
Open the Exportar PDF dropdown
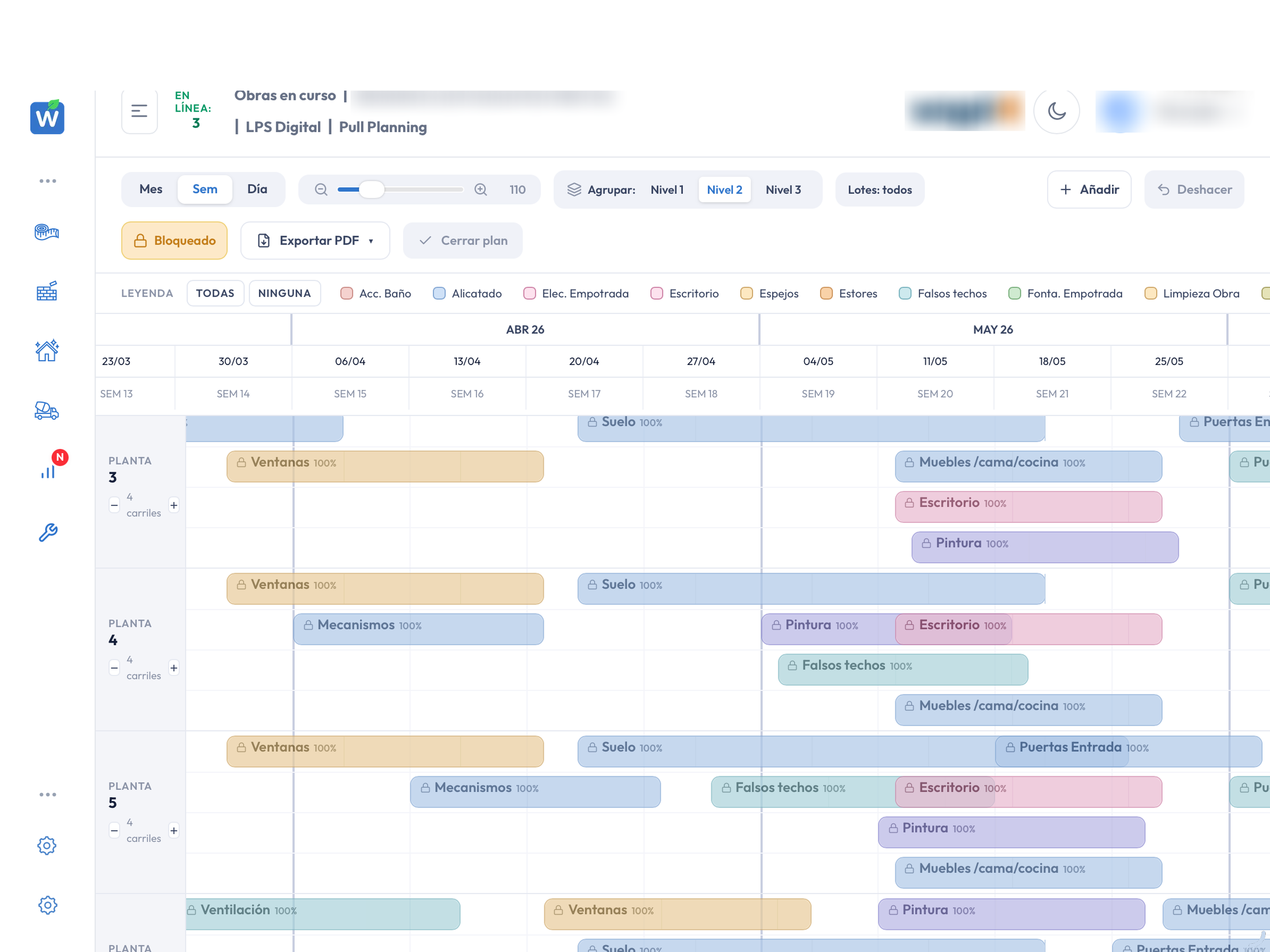click(315, 241)
